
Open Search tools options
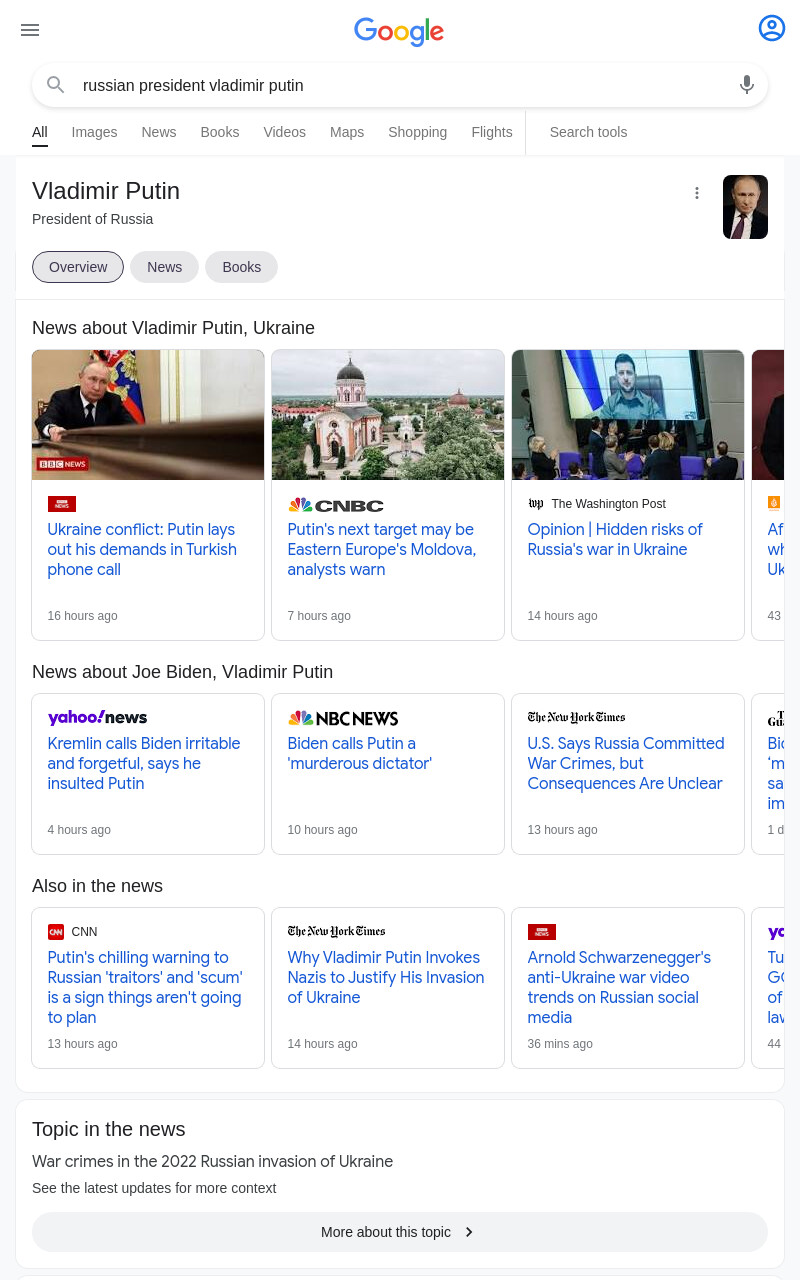pos(588,132)
